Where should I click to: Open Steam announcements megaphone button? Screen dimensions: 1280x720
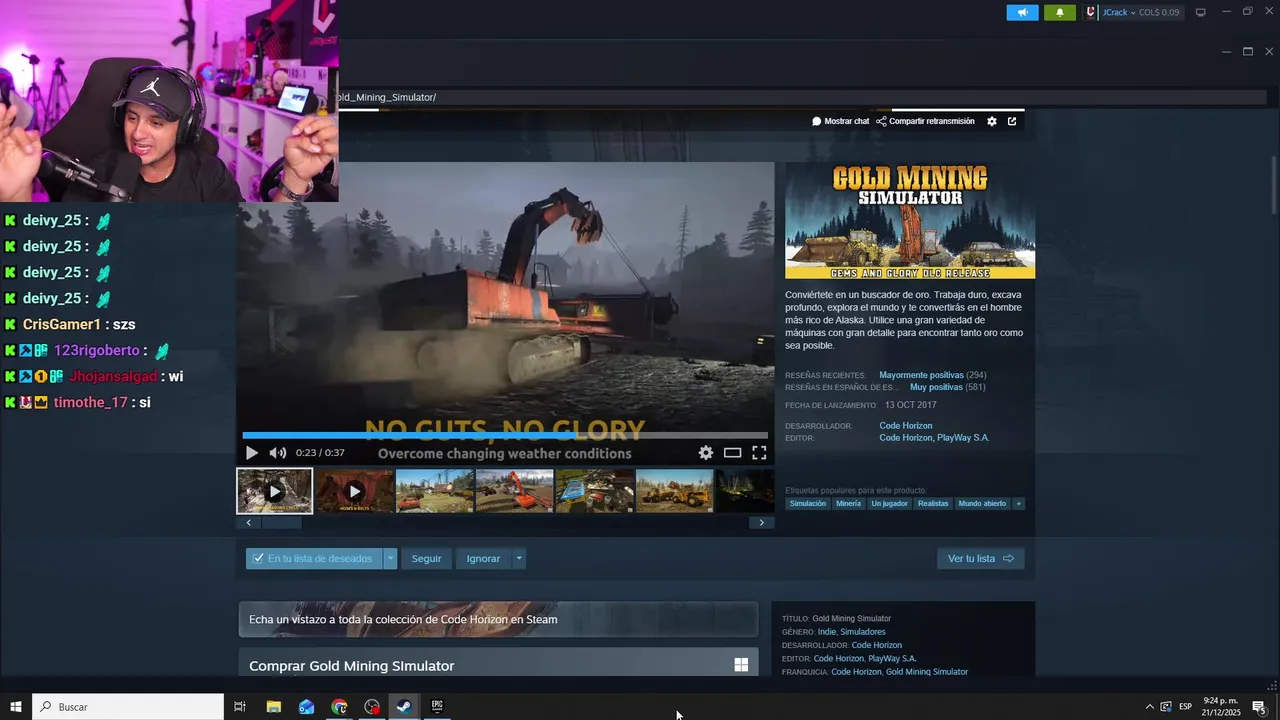click(x=1022, y=12)
